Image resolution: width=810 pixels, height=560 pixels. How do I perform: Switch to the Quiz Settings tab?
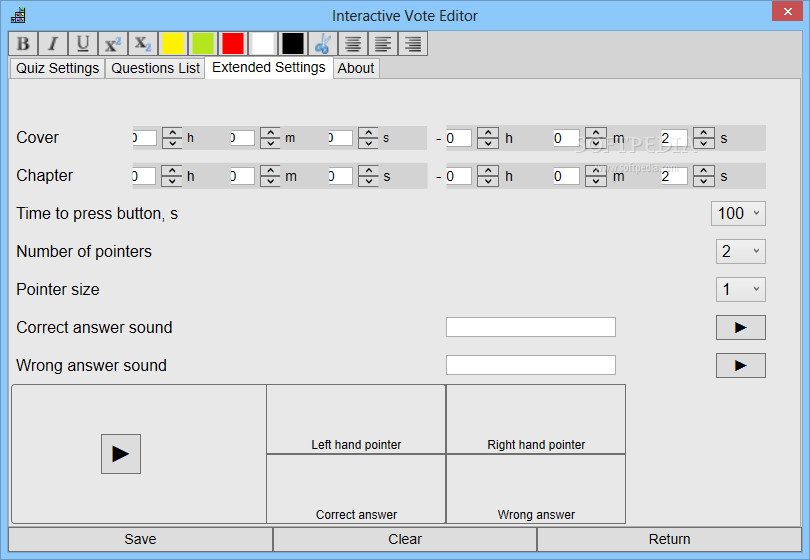(57, 68)
